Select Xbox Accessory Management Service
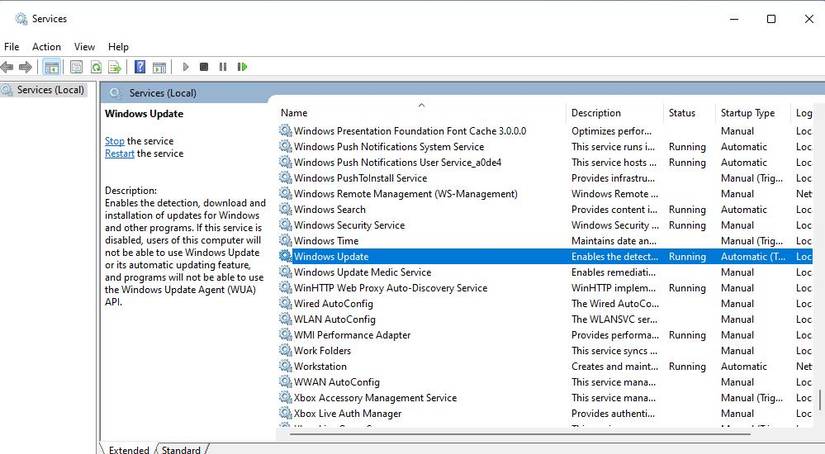 click(x=375, y=397)
